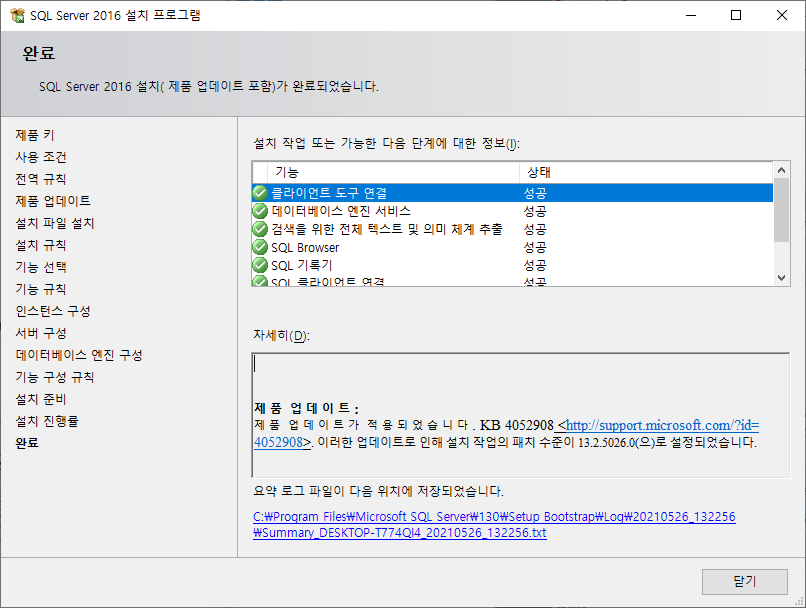Open the support.microsoft.com KB 4052908 link
The height and width of the screenshot is (608, 806).
tap(662, 426)
